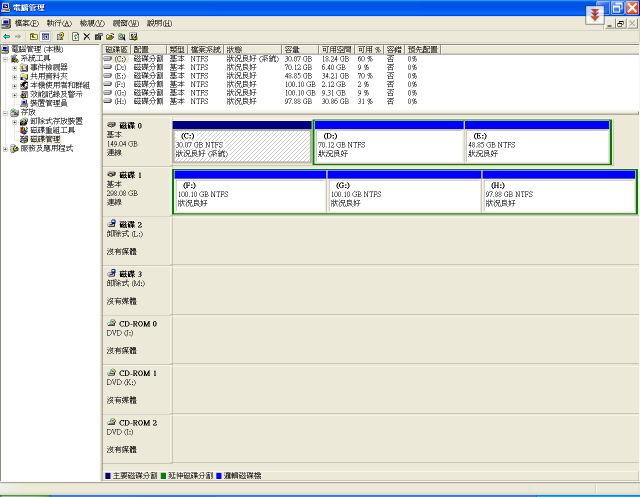640x497 pixels.
Task: Click the 磁碟重組工具 icon
Action: point(24,130)
